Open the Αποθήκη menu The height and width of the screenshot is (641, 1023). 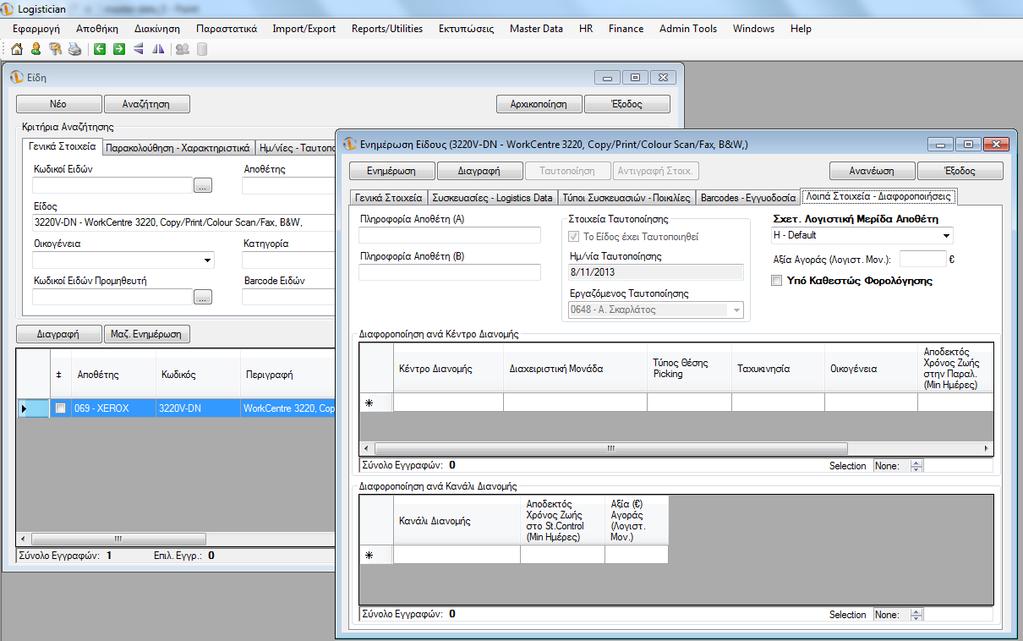pos(97,29)
